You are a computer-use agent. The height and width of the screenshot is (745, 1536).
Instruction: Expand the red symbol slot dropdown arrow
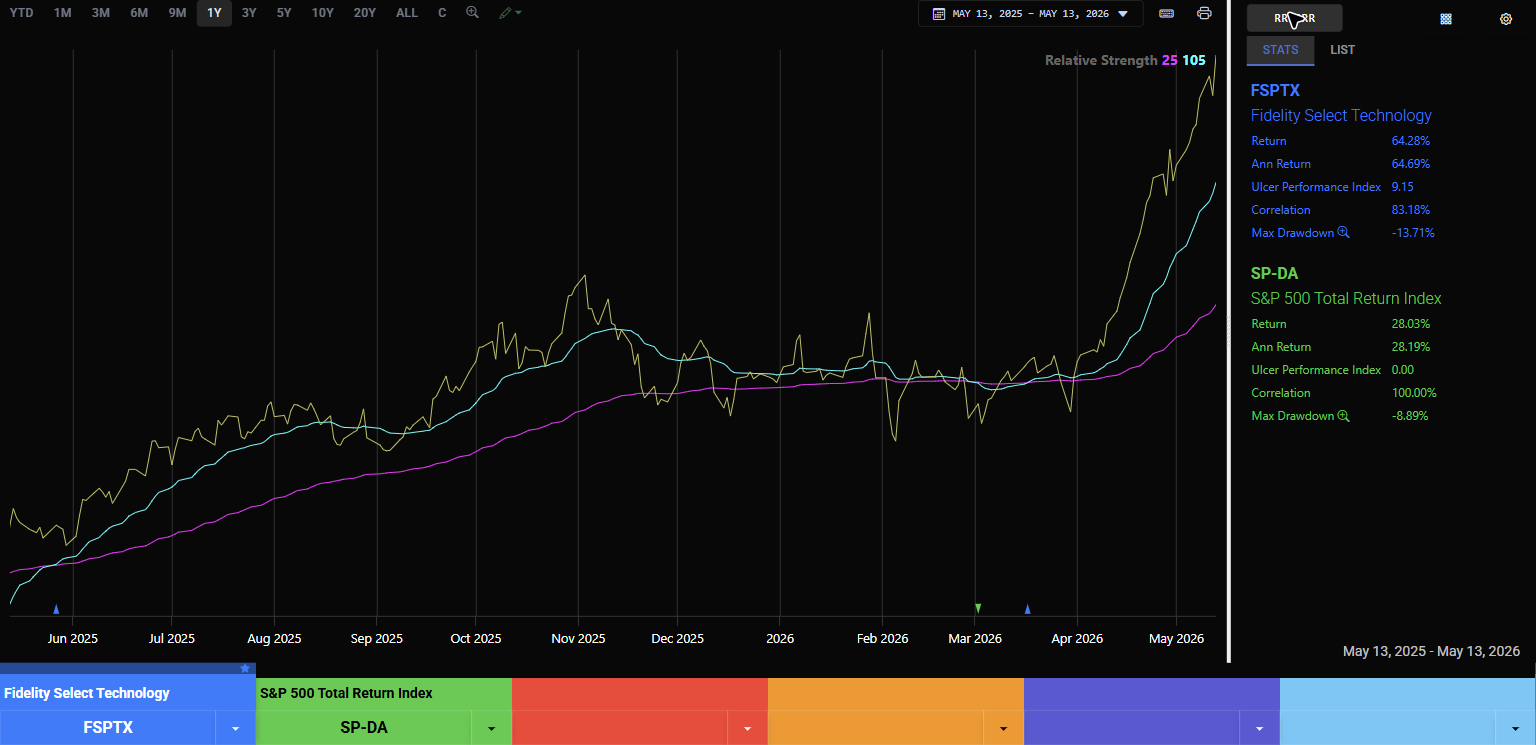[x=748, y=728]
